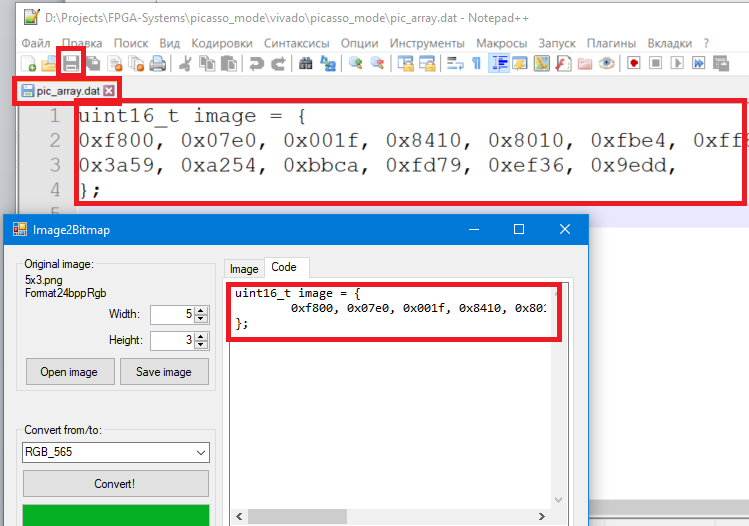Toggle Word wrap in the toolbar

[x=455, y=63]
